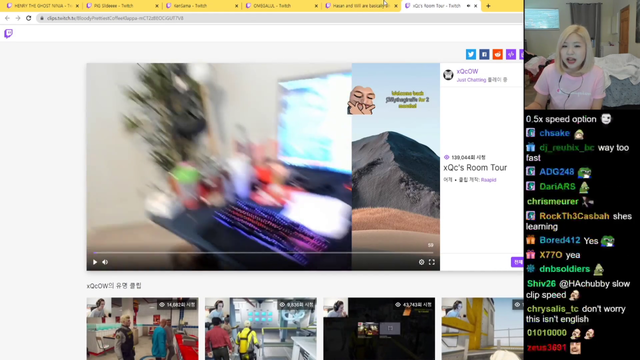The image size is (640, 360).
Task: Click chat username DariARS
Action: click(x=557, y=187)
